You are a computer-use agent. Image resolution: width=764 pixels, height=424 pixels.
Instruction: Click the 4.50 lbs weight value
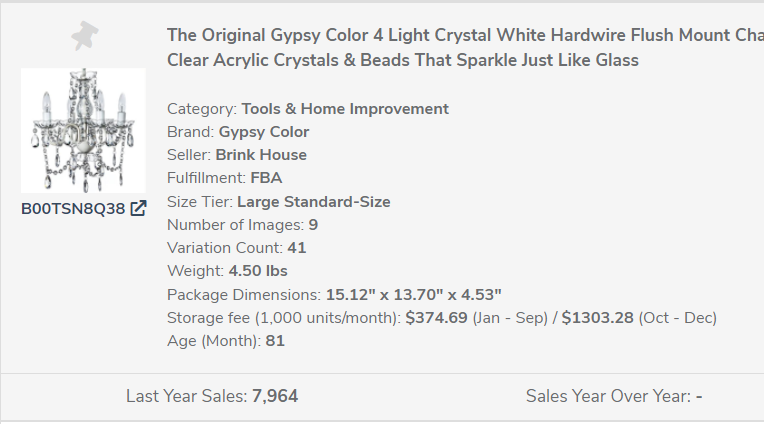pyautogui.click(x=258, y=271)
